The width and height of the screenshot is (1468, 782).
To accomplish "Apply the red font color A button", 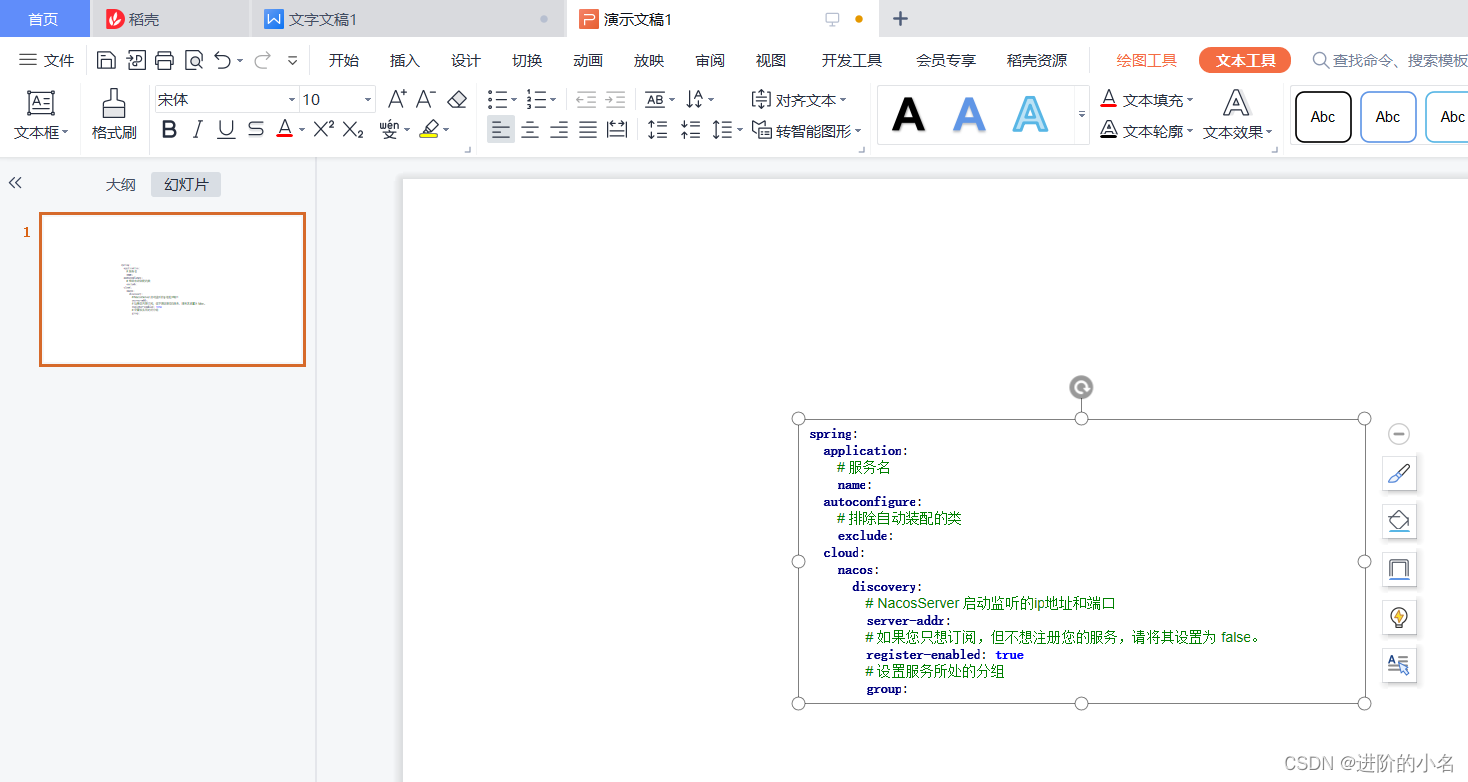I will pos(285,129).
